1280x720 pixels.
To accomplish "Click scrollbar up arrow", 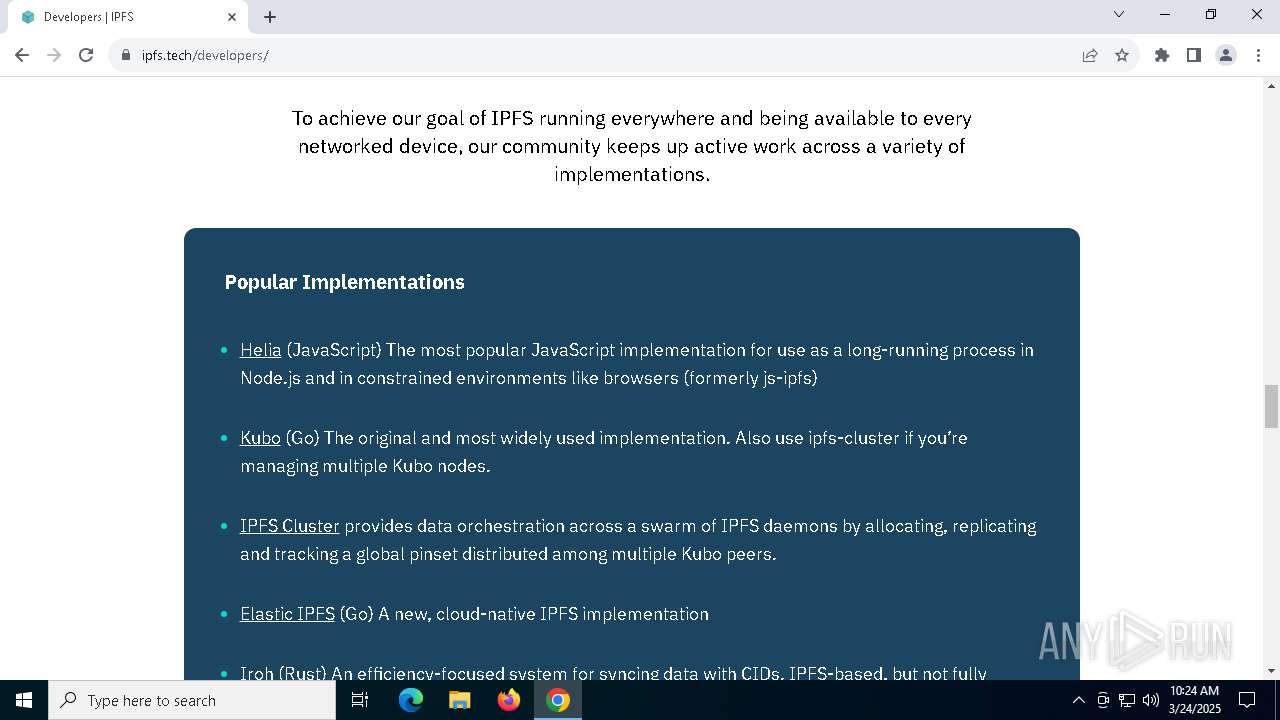I will [1271, 86].
